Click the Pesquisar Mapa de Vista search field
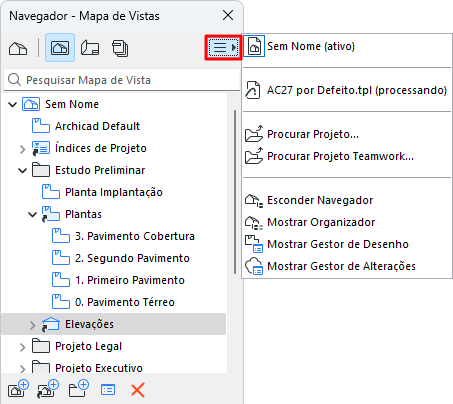The height and width of the screenshot is (404, 453). (x=122, y=80)
